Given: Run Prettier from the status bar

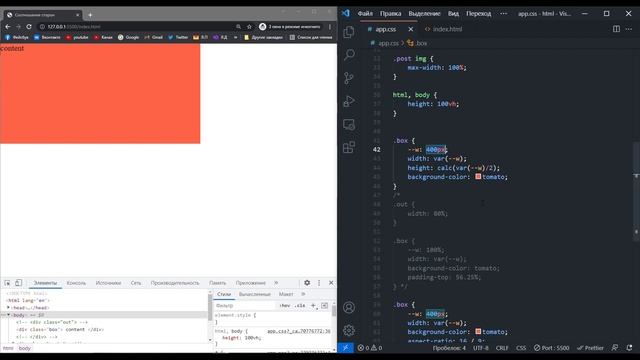Looking at the screenshot, I should pos(590,348).
